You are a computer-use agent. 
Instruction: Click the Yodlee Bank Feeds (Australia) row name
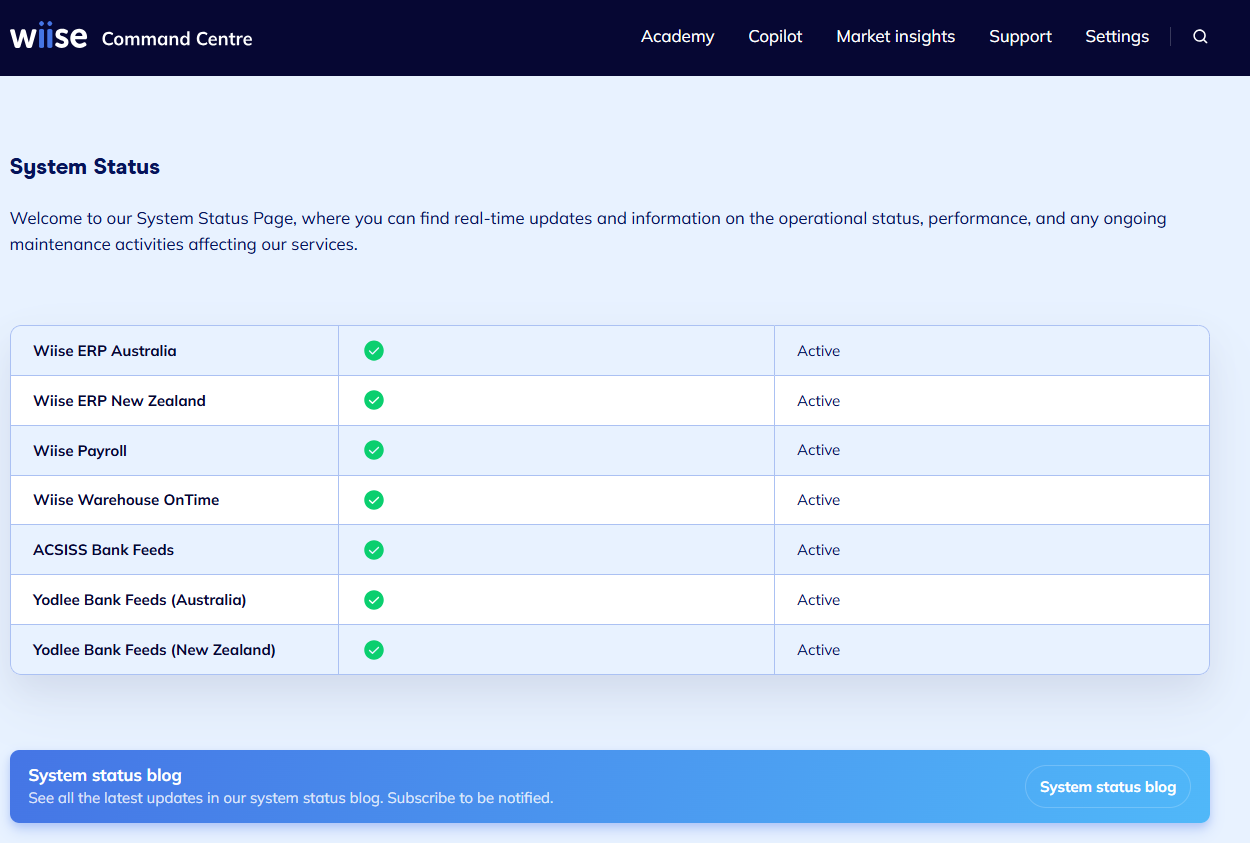point(139,600)
